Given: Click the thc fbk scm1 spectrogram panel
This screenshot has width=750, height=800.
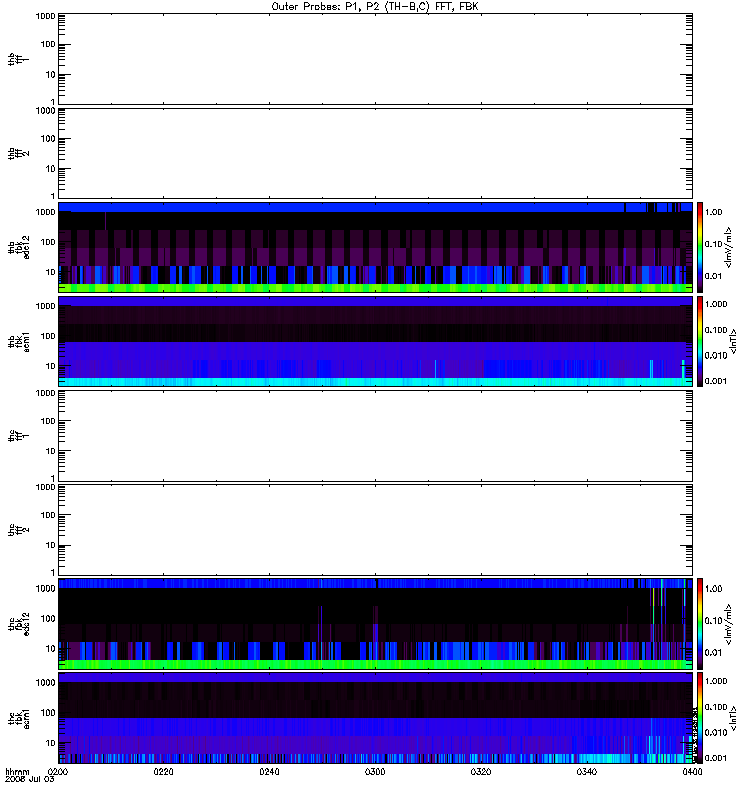Looking at the screenshot, I should (x=375, y=718).
